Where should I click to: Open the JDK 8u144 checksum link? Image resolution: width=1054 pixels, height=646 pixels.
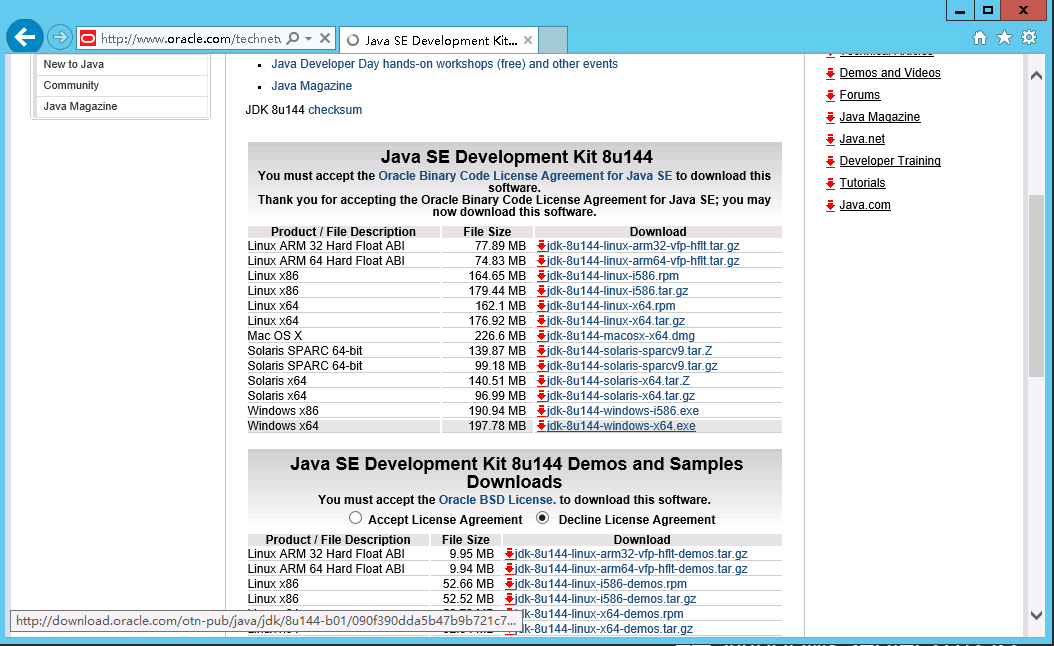tap(335, 110)
